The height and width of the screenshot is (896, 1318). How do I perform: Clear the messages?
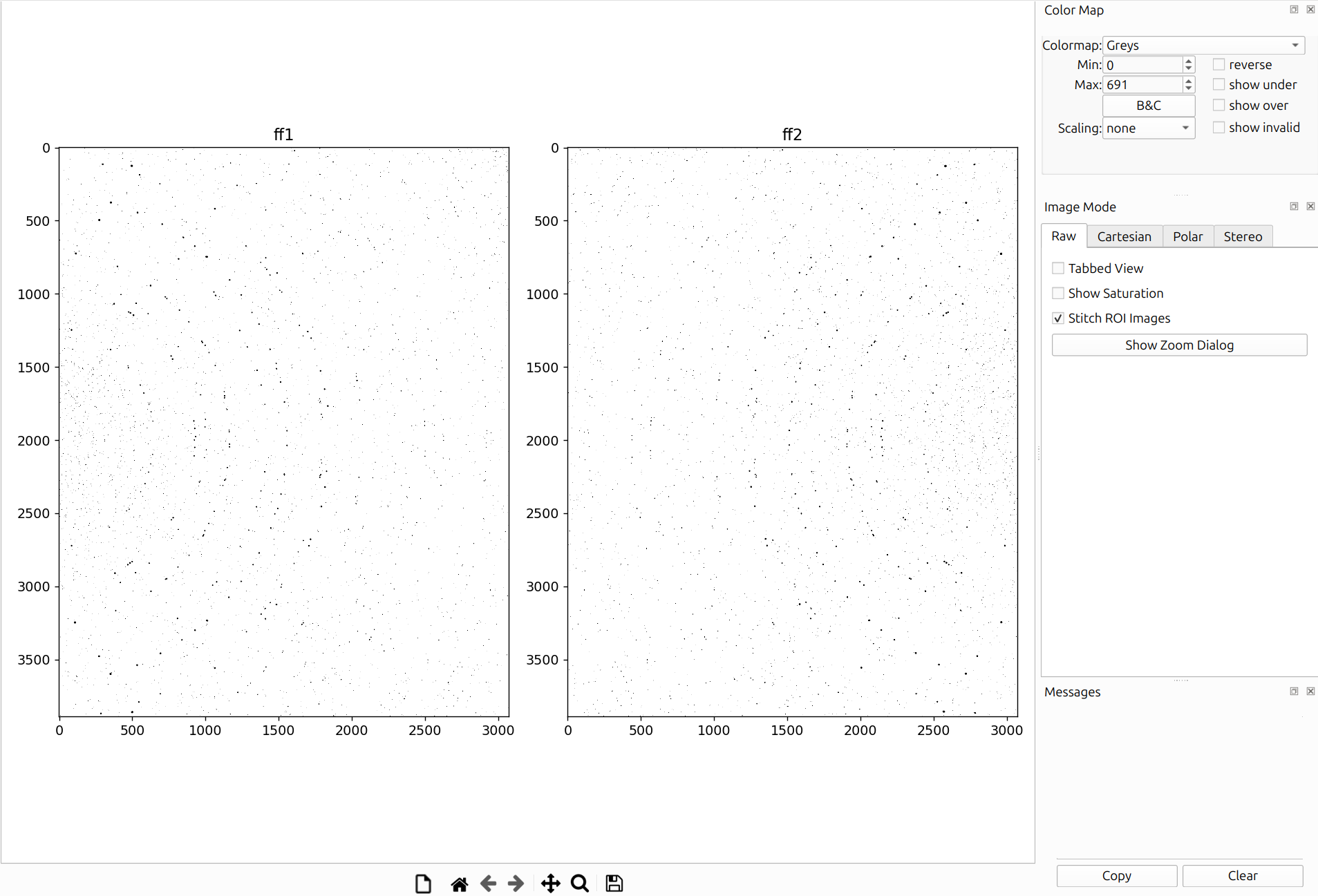coord(1243,875)
